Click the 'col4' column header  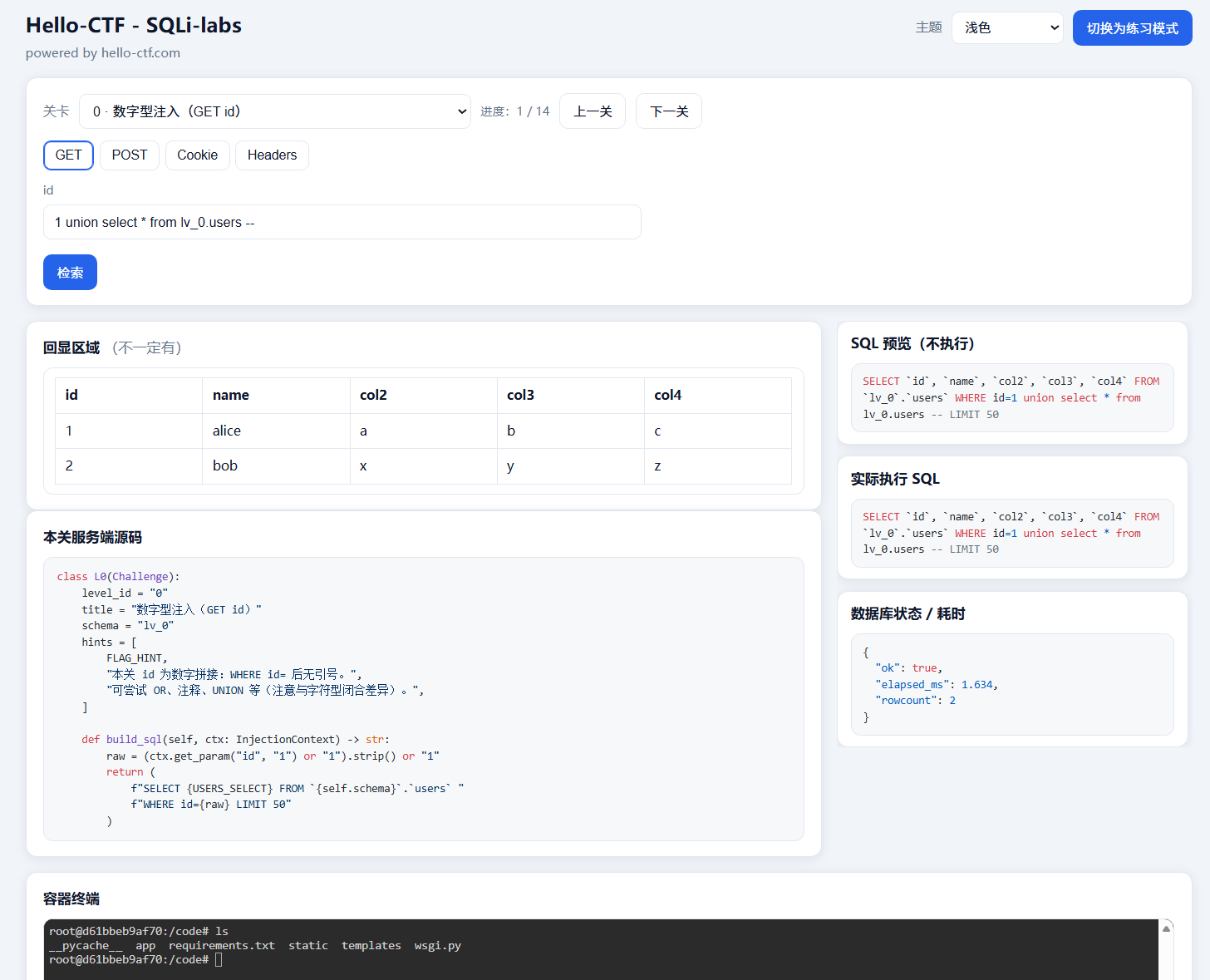pos(717,396)
